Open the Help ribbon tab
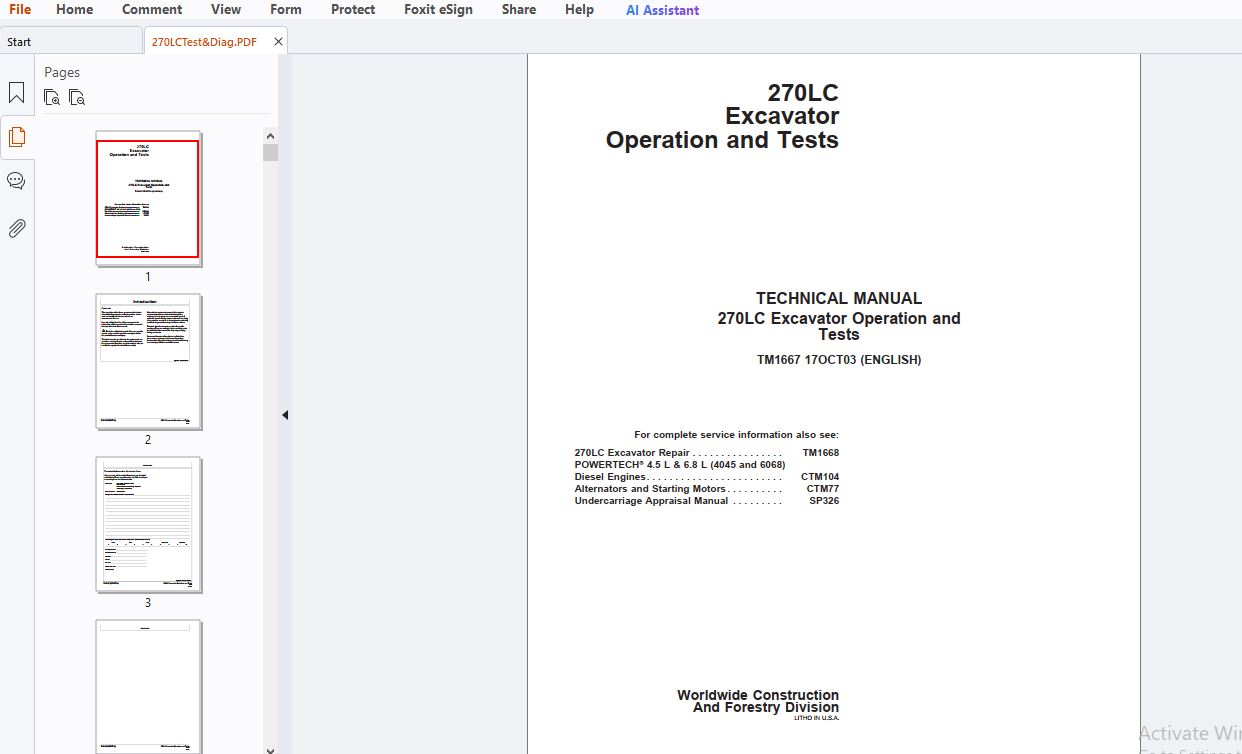 point(579,9)
